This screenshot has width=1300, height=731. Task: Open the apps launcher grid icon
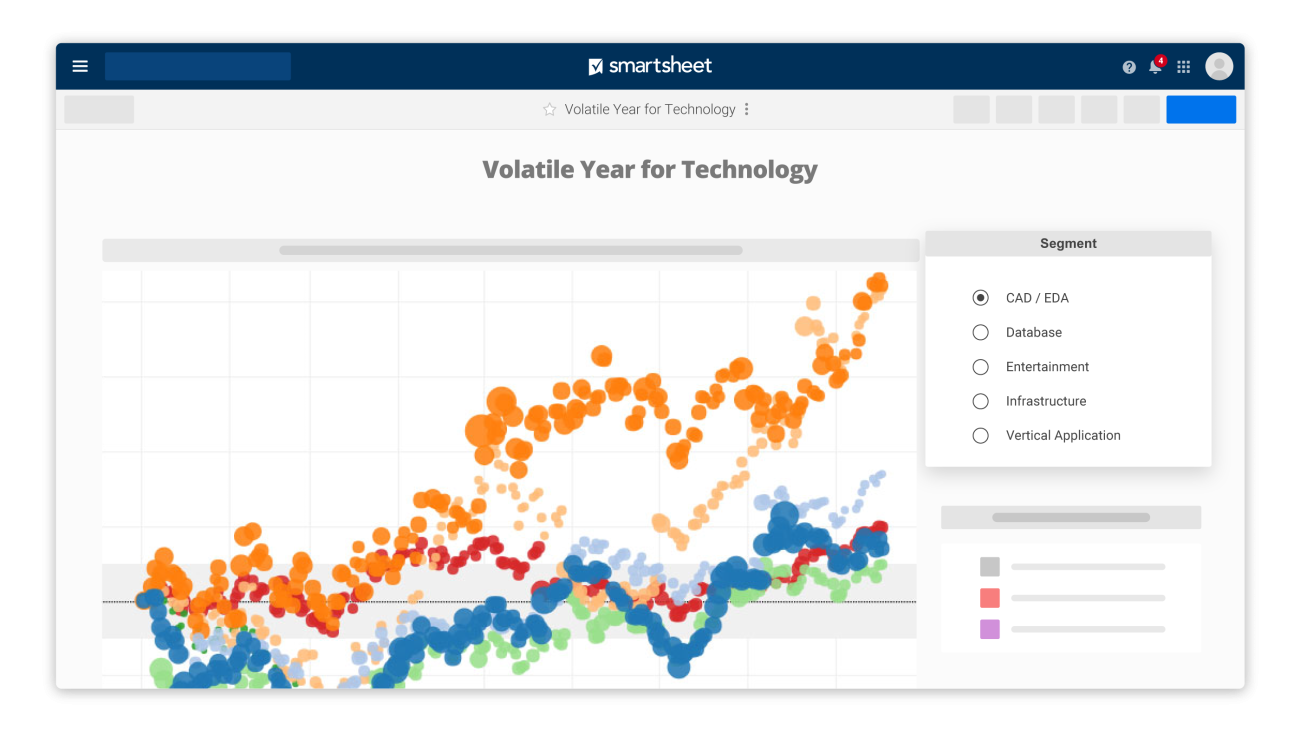point(1182,66)
